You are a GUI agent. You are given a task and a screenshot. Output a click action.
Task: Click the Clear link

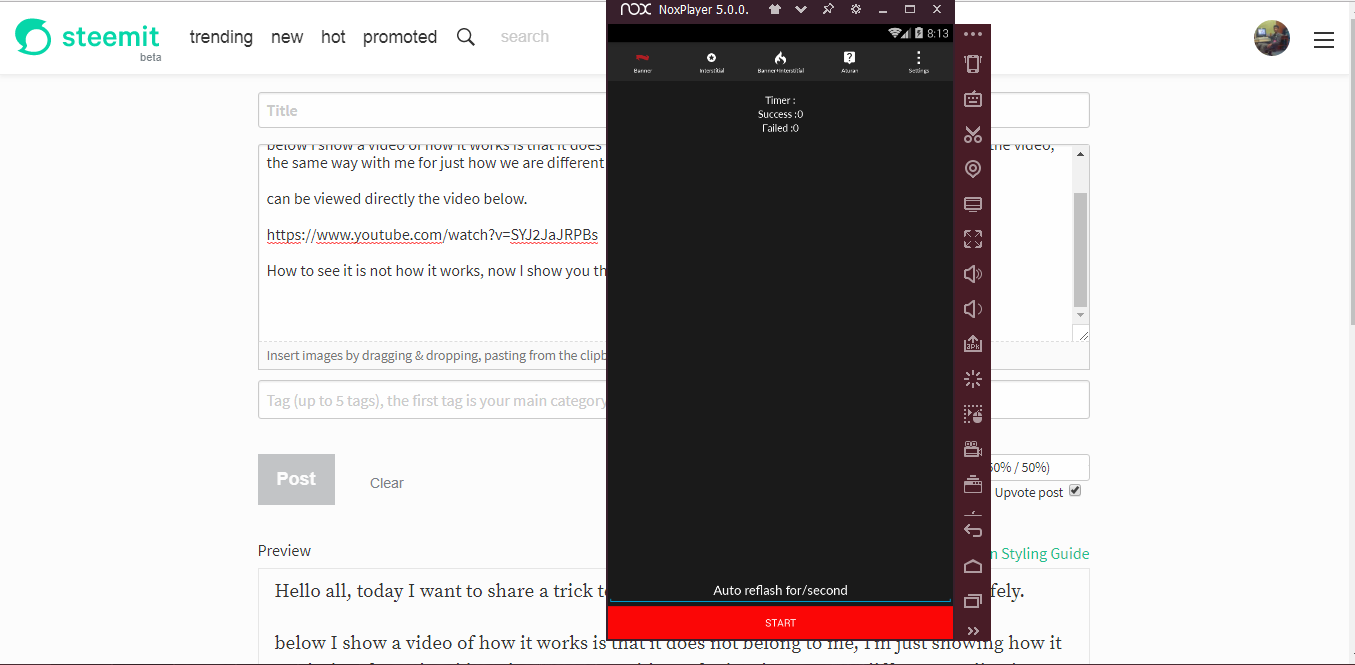click(387, 483)
